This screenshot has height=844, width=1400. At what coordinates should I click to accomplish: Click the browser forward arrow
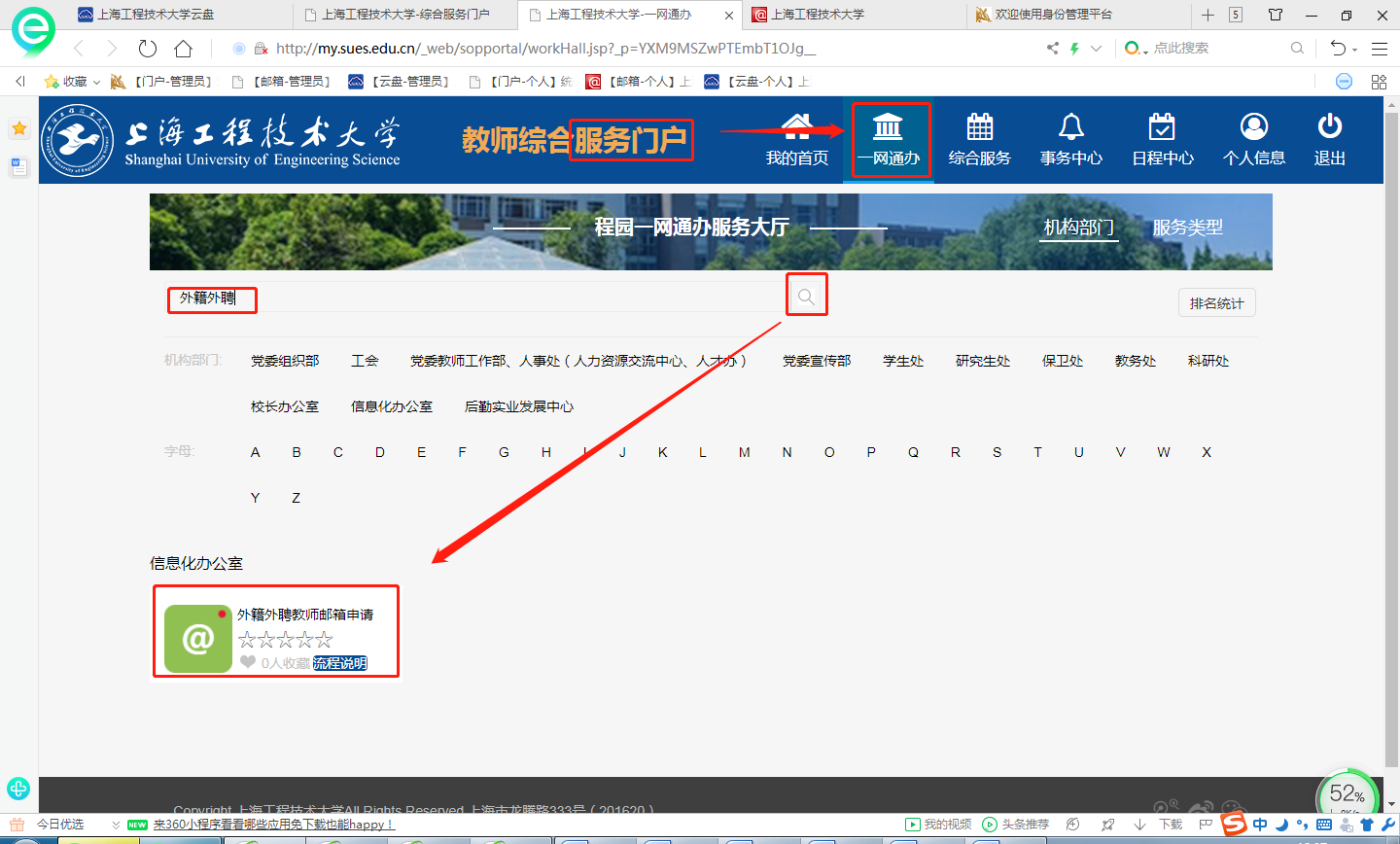click(x=112, y=49)
